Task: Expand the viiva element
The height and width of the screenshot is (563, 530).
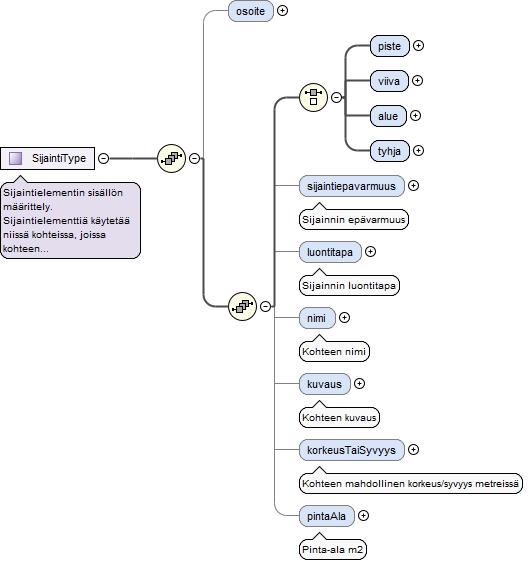Action: tap(417, 80)
